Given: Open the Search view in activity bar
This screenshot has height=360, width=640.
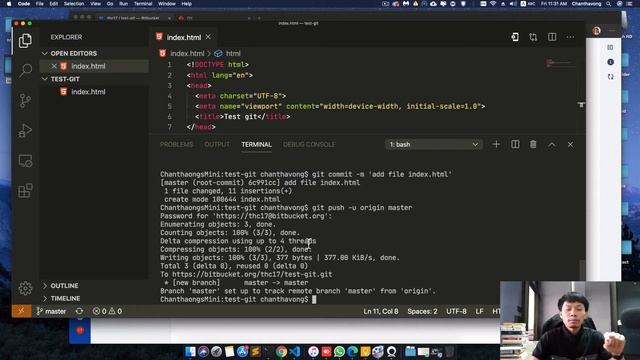Looking at the screenshot, I should [25, 71].
